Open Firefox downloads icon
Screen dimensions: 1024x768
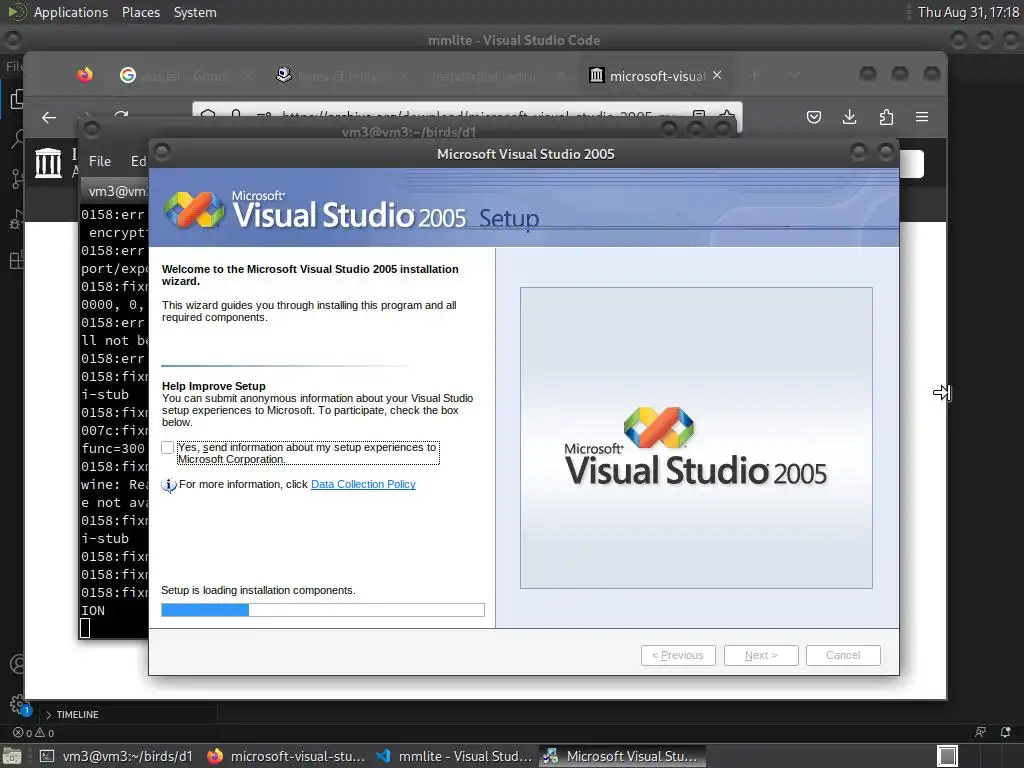(850, 118)
